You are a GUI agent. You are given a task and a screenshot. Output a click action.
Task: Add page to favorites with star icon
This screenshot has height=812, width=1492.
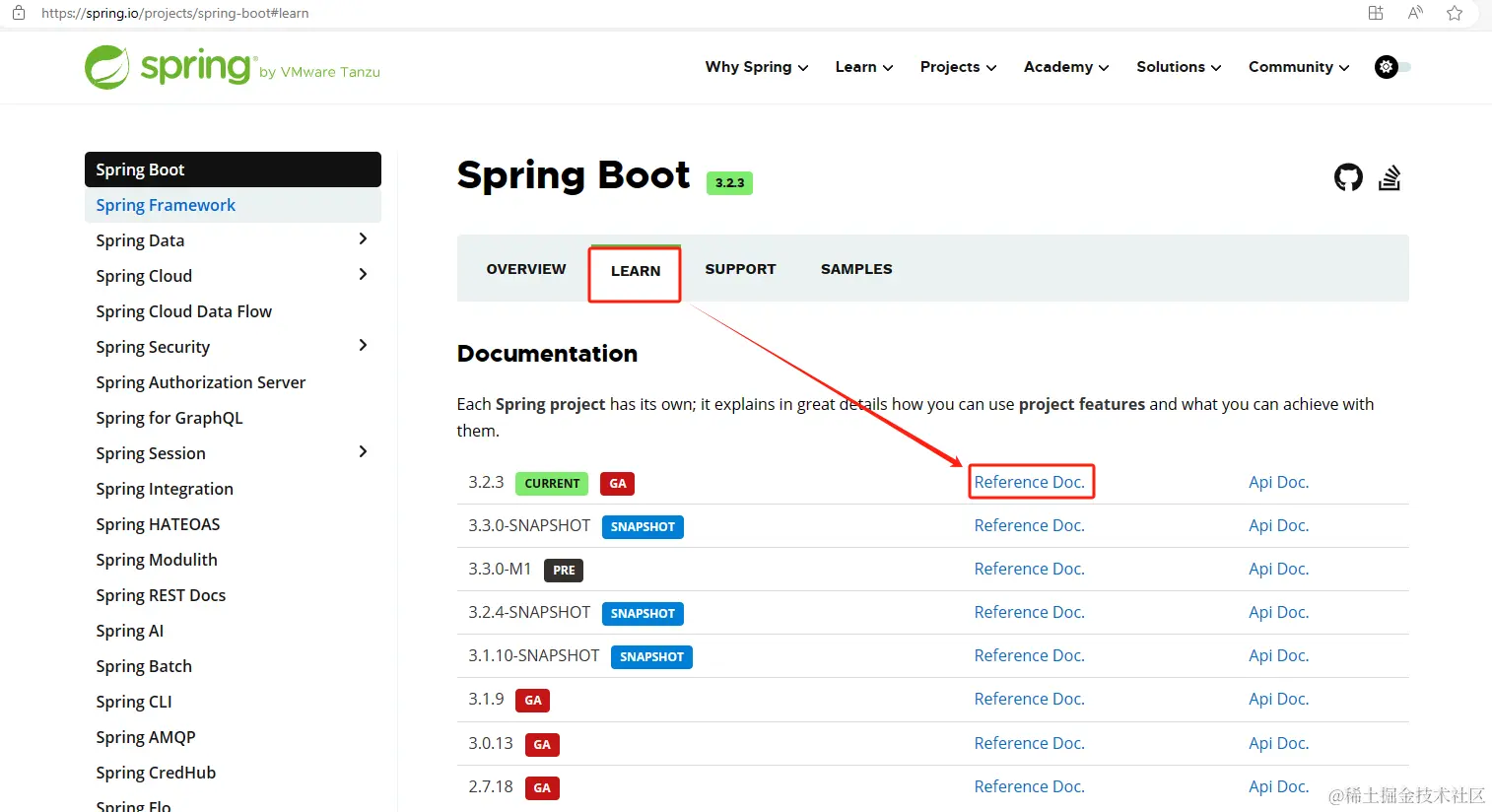click(1455, 13)
